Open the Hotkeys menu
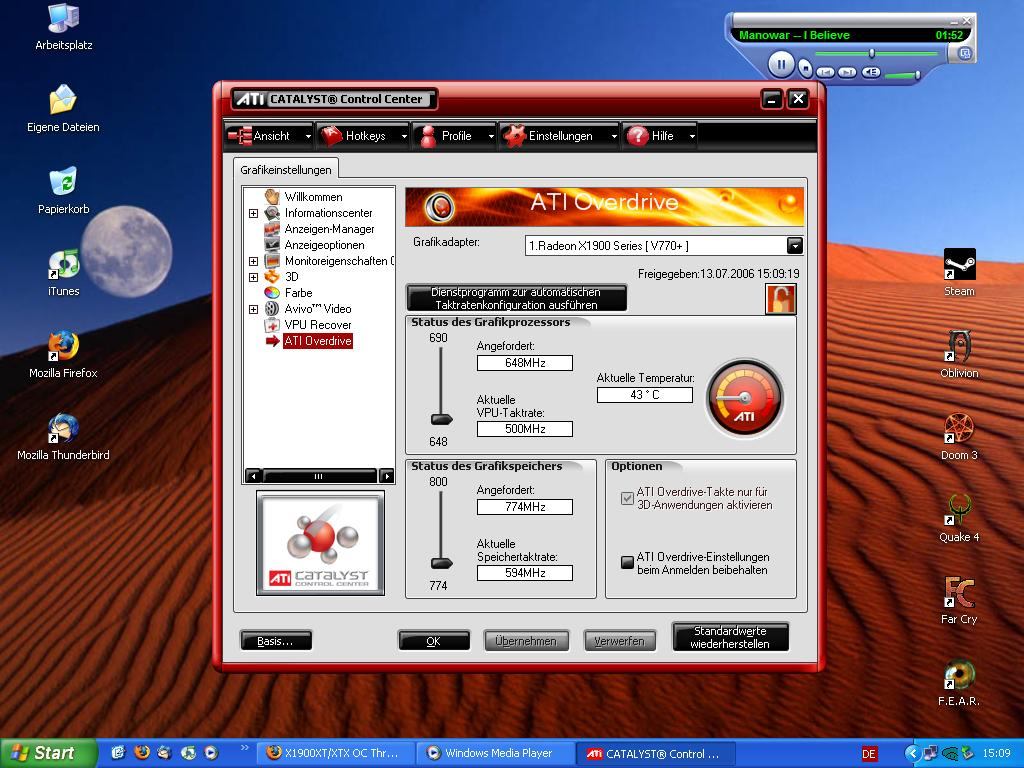Image resolution: width=1024 pixels, height=768 pixels. [364, 136]
